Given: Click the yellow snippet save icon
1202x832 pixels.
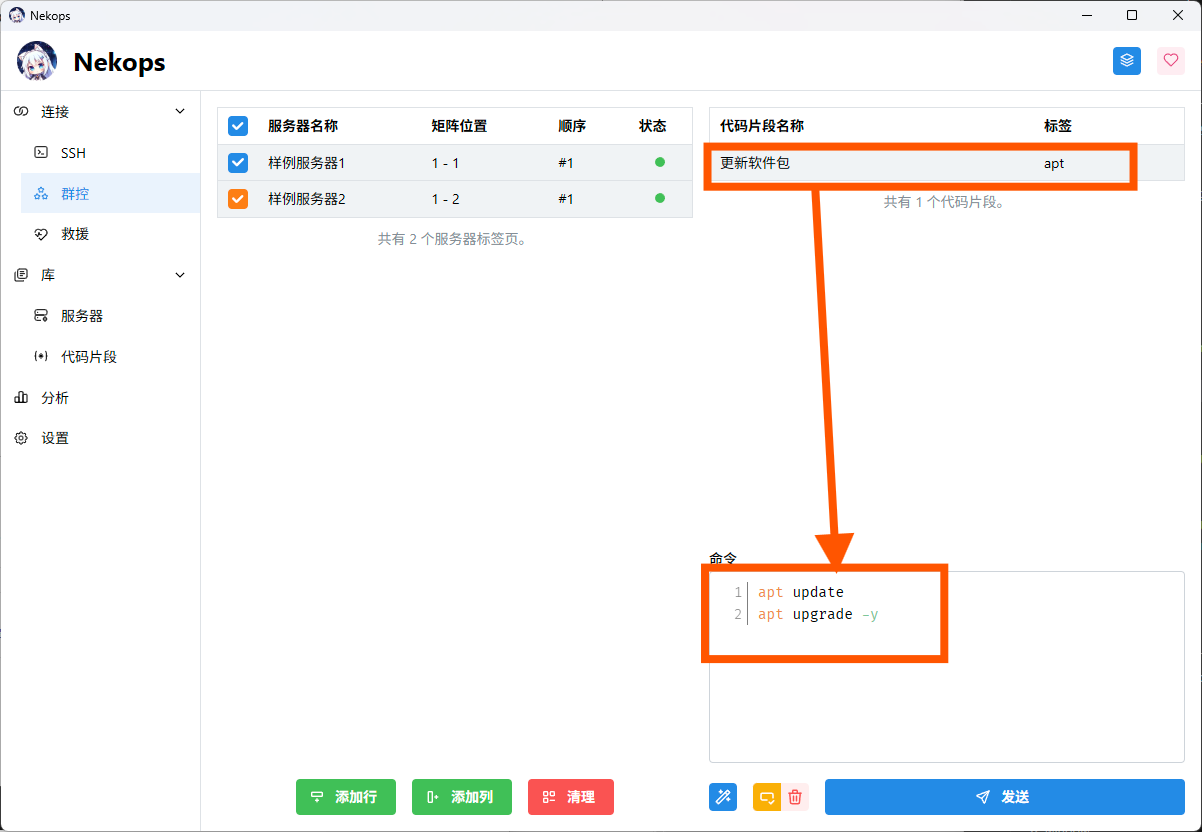Looking at the screenshot, I should coord(767,797).
